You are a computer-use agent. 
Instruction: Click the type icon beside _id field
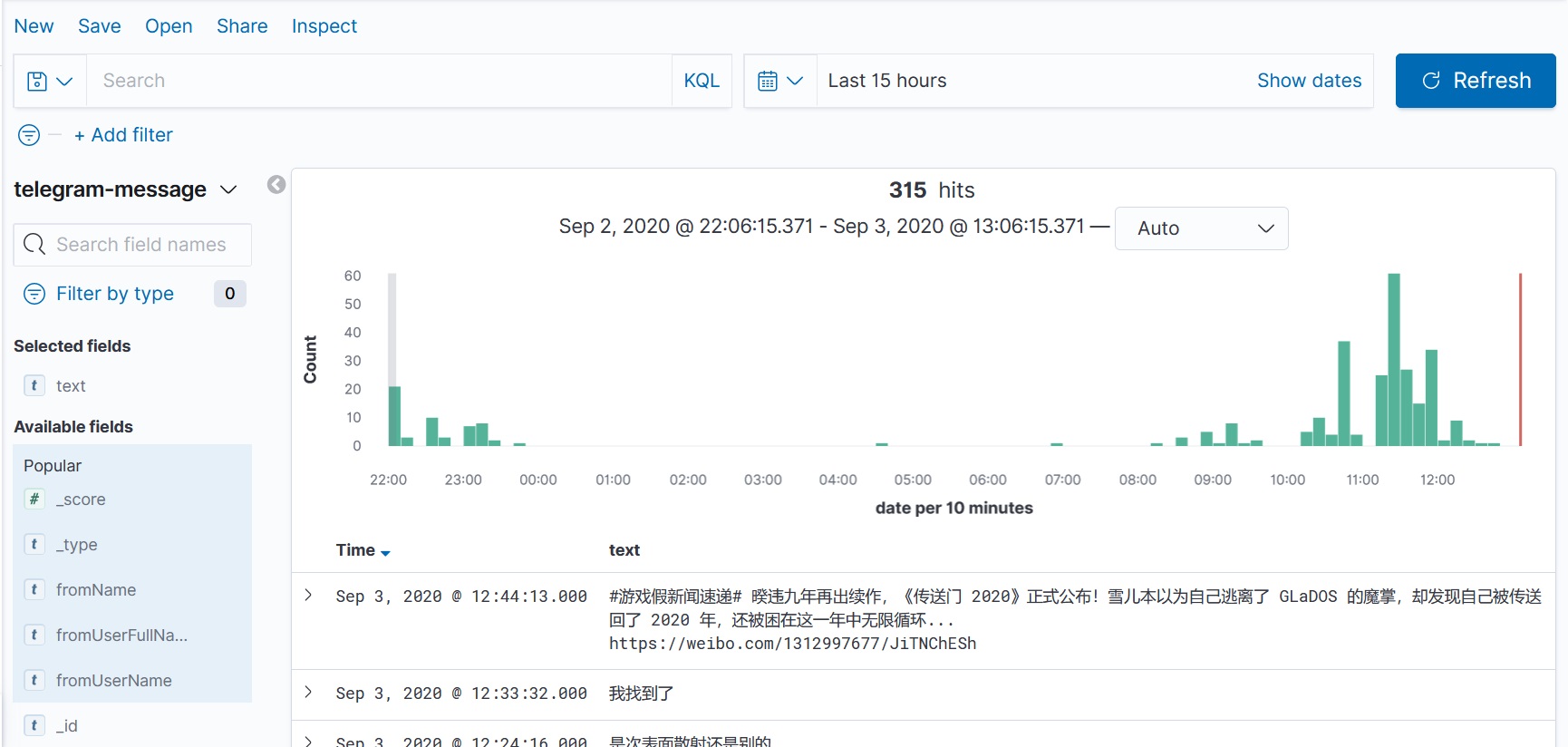point(34,725)
